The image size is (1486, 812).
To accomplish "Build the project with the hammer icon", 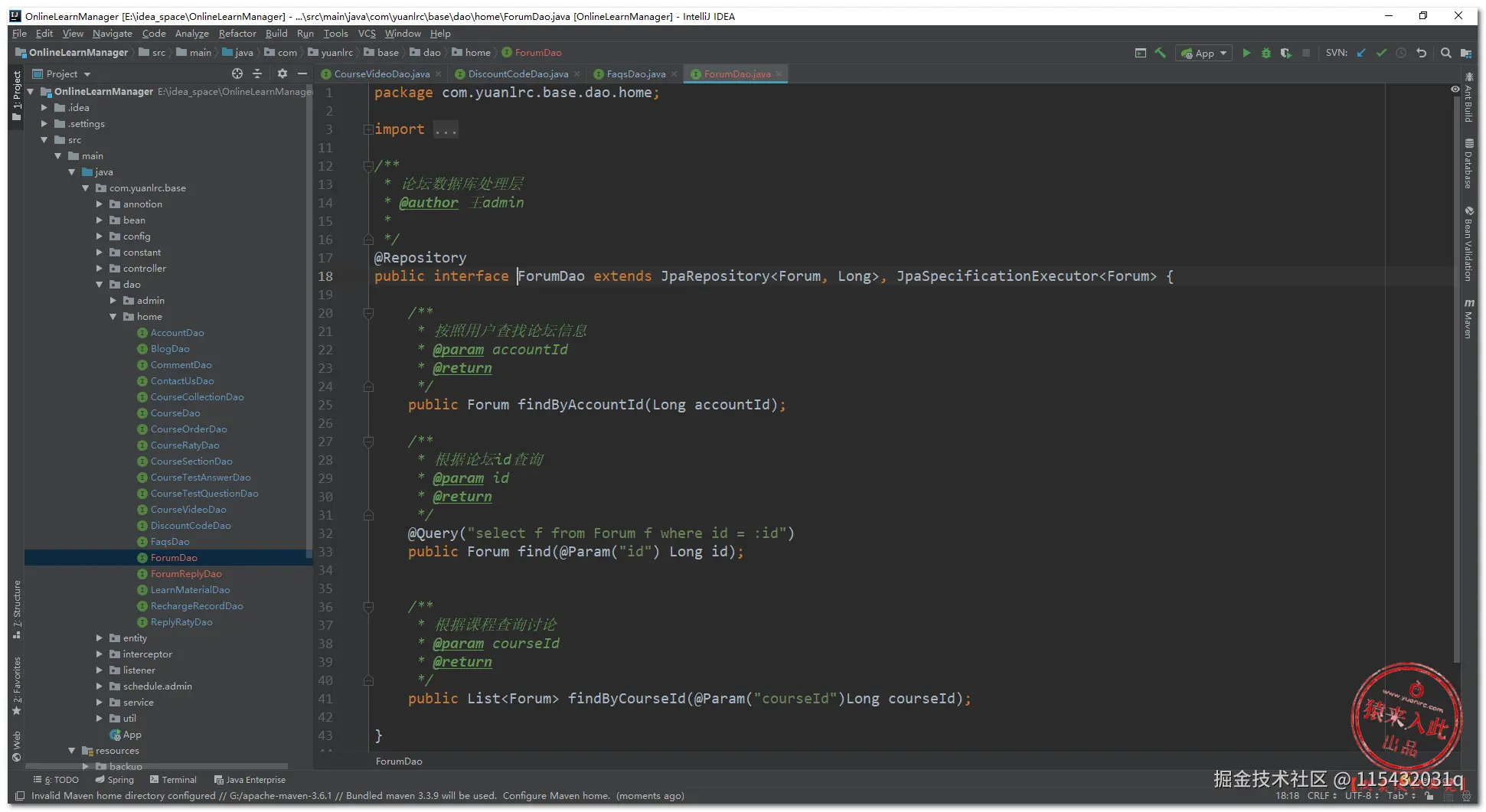I will tap(1161, 53).
